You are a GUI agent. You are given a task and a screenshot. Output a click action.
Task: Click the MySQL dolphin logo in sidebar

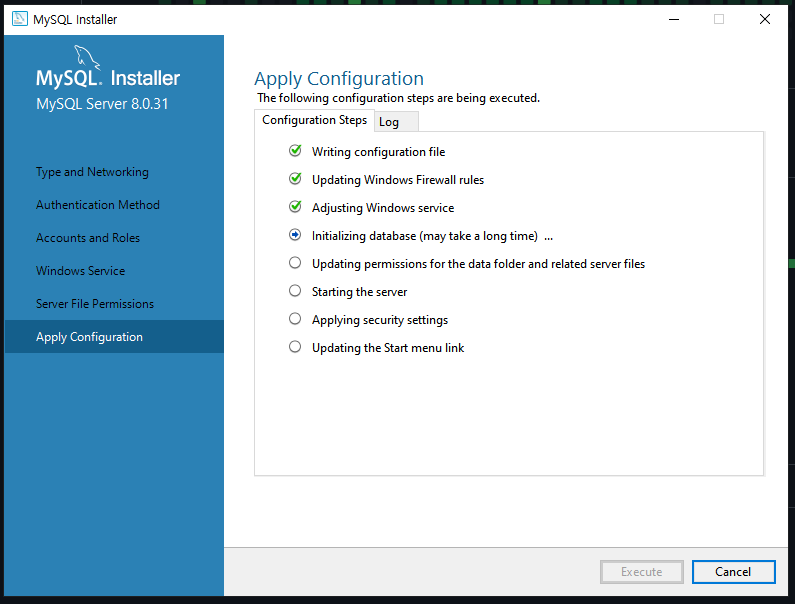pos(87,57)
